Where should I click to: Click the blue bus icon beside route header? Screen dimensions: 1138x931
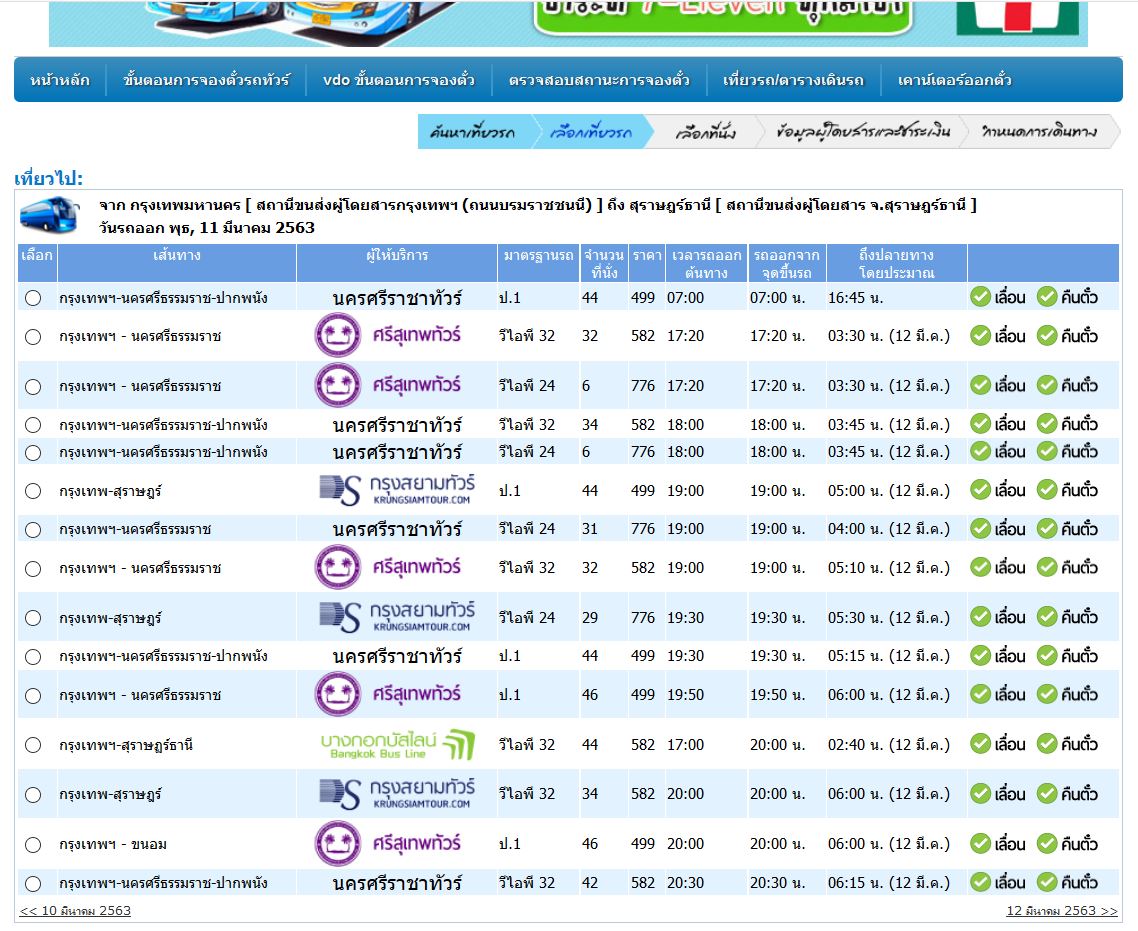(x=49, y=214)
